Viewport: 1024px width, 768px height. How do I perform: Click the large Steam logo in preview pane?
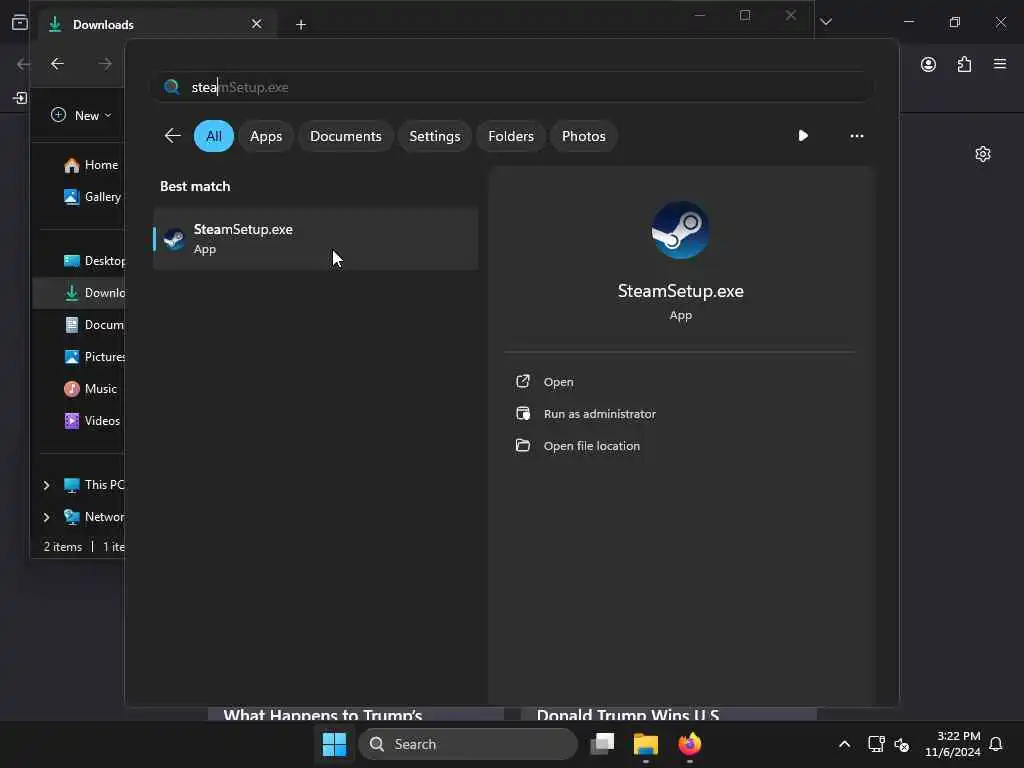(680, 230)
